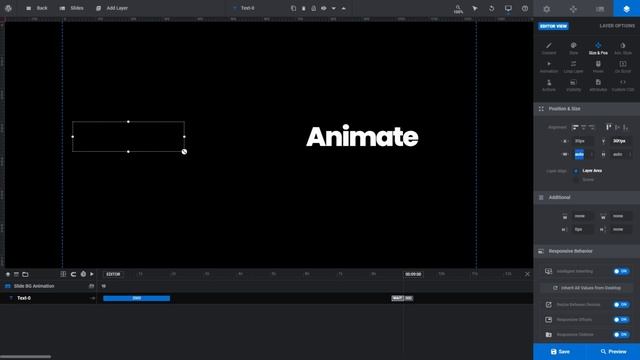Image resolution: width=640 pixels, height=360 pixels.
Task: Open On Scroll settings
Action: coord(623,67)
